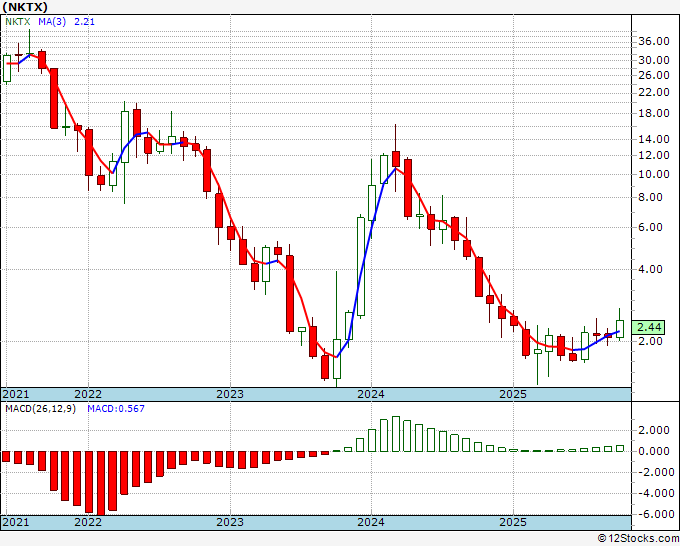
Task: Click the 36.00 price axis label
Action: tap(654, 42)
